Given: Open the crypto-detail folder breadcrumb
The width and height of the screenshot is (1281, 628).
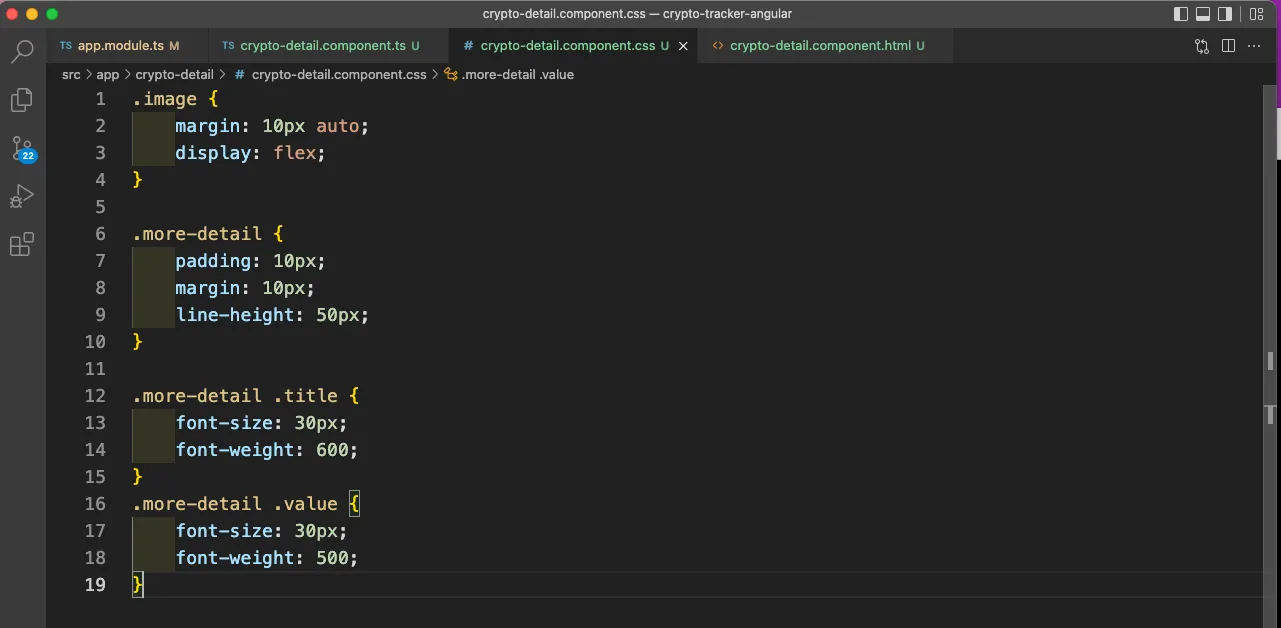Looking at the screenshot, I should click(x=175, y=75).
